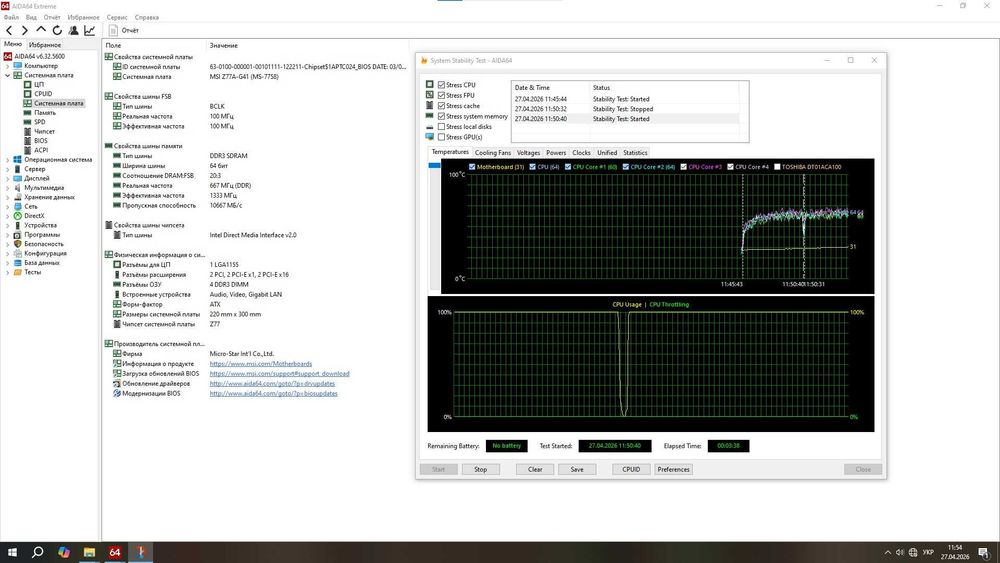1000x563 pixels.
Task: Open the Сервис menu
Action: (x=117, y=17)
